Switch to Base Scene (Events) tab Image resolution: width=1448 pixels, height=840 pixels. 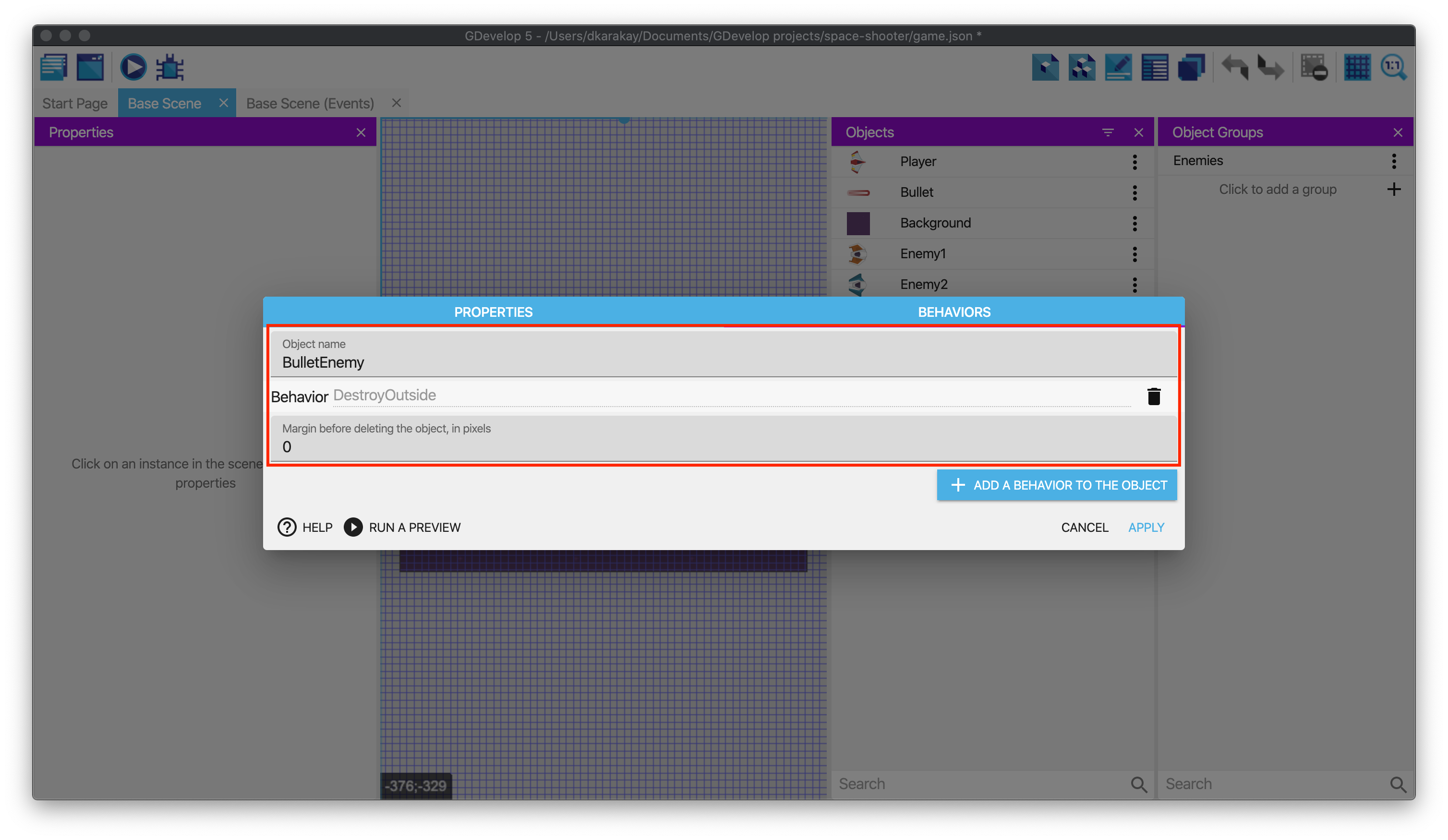coord(310,103)
